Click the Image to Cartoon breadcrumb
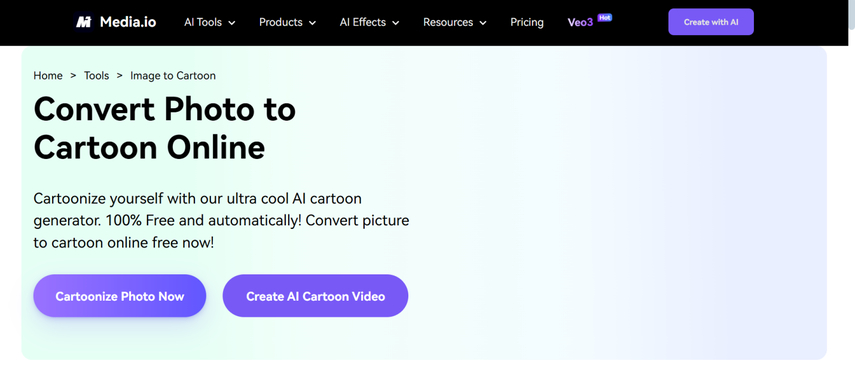This screenshot has width=855, height=367. pyautogui.click(x=173, y=76)
